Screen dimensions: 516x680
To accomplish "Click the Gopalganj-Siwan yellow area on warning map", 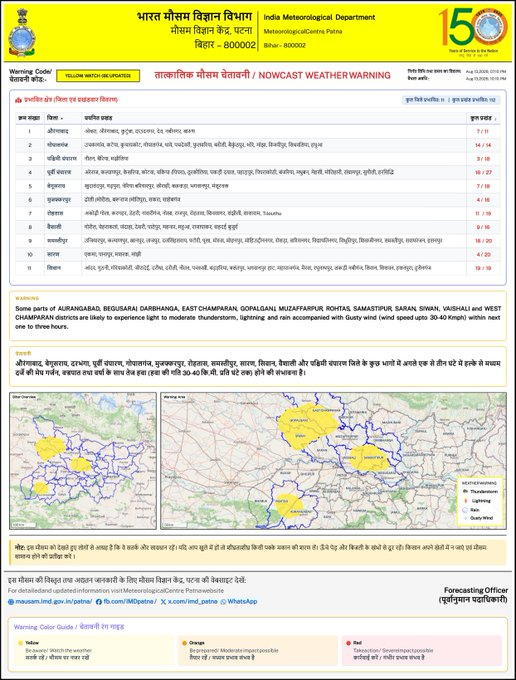I will 307,426.
